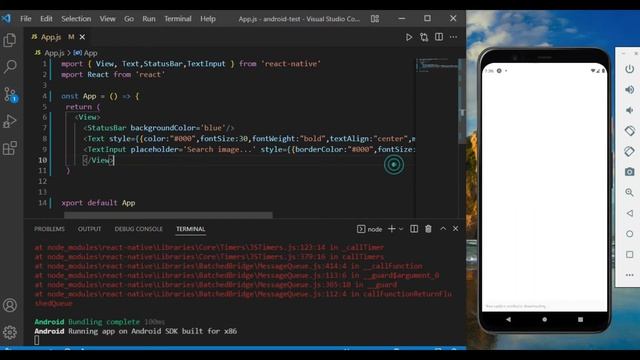Lower emulator volume icon

coord(629,110)
